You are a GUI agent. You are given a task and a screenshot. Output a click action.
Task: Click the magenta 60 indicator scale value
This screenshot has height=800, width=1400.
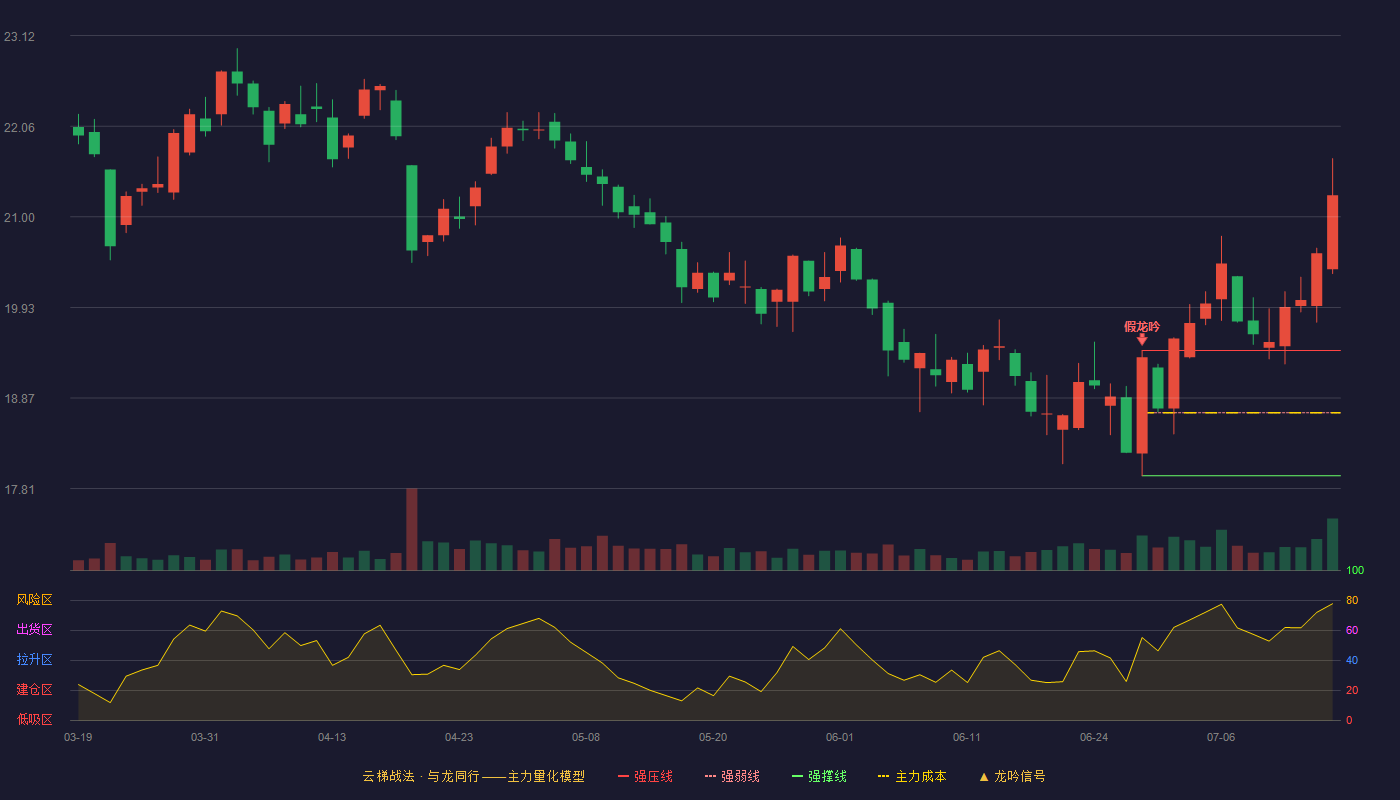[1352, 630]
